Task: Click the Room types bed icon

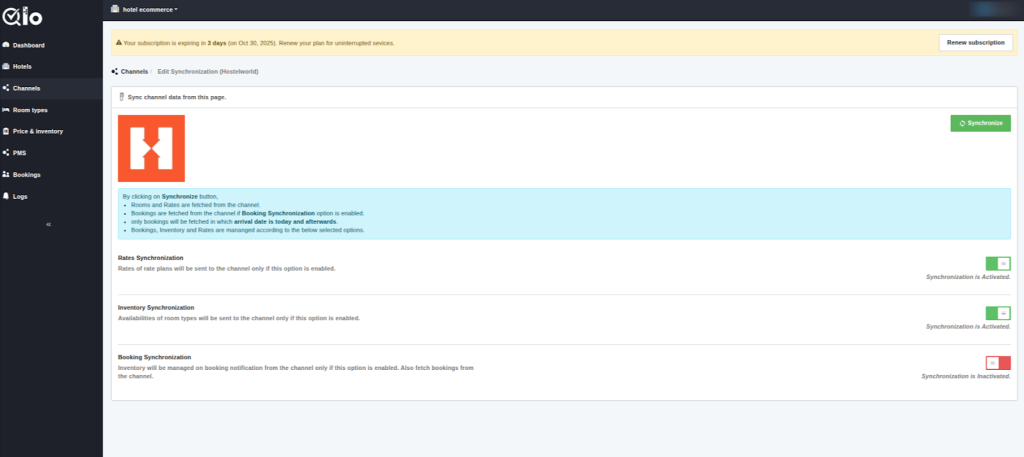Action: click(x=6, y=110)
